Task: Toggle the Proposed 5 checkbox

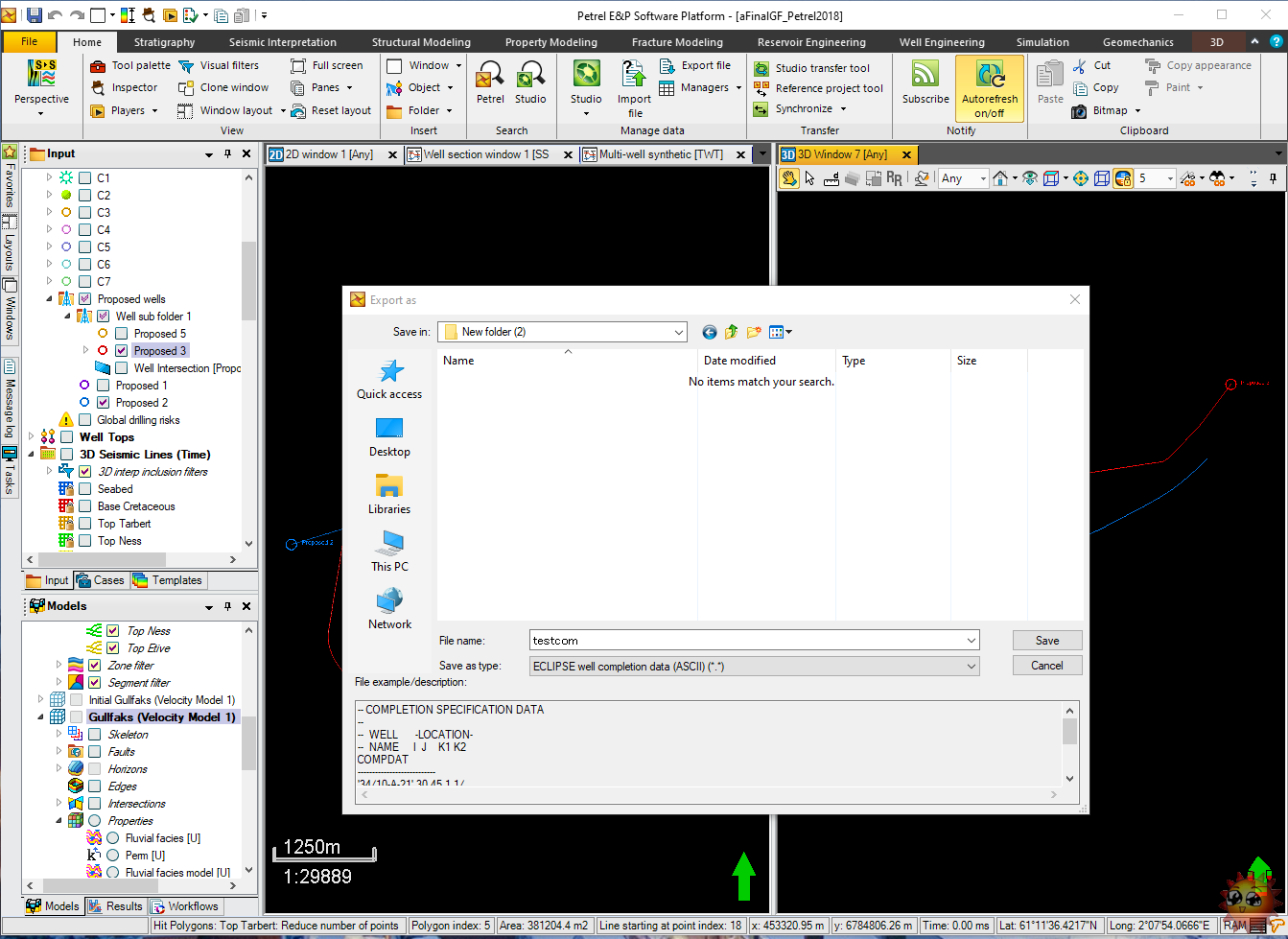Action: coord(121,334)
